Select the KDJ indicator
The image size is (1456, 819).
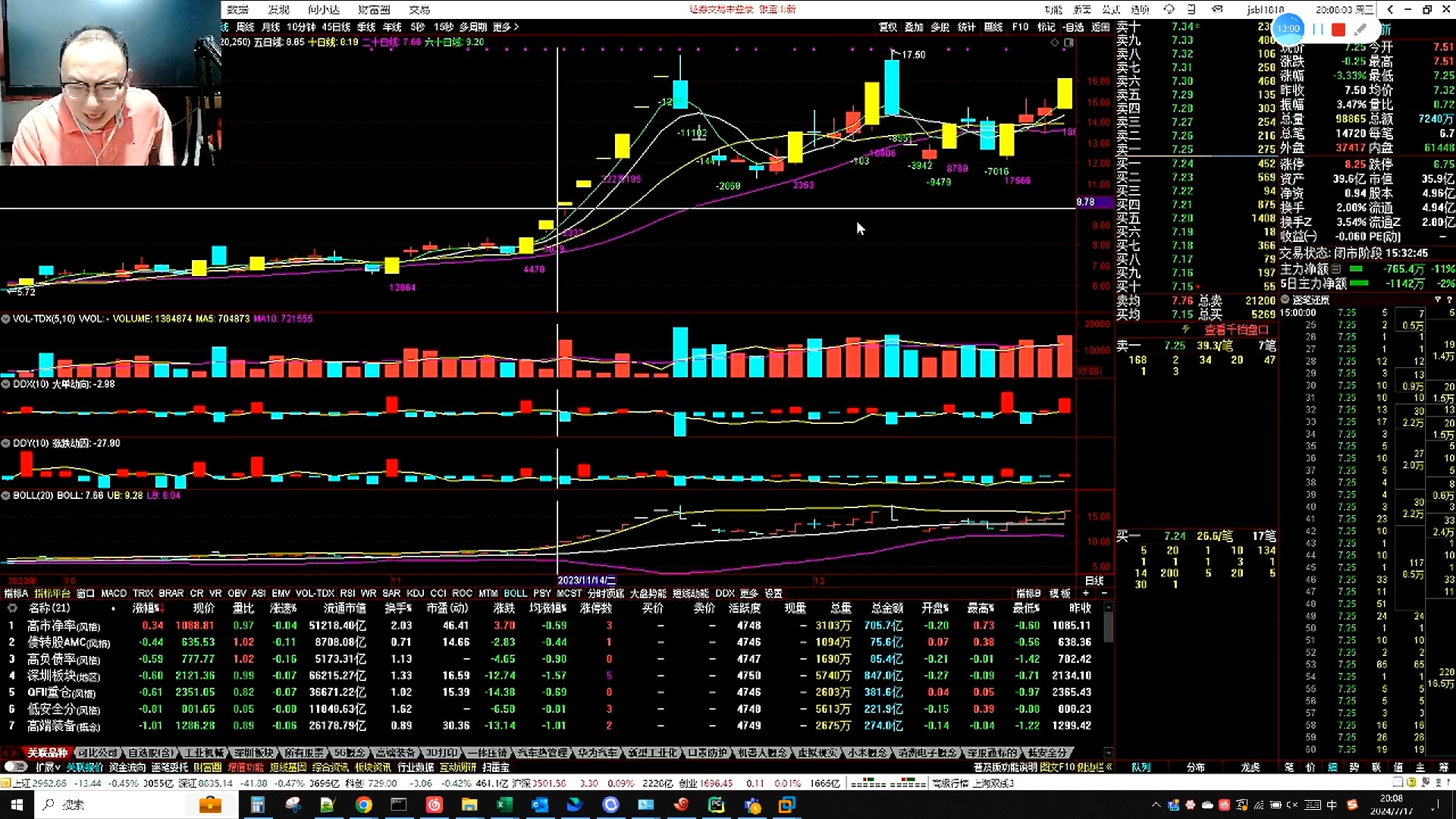[x=415, y=593]
